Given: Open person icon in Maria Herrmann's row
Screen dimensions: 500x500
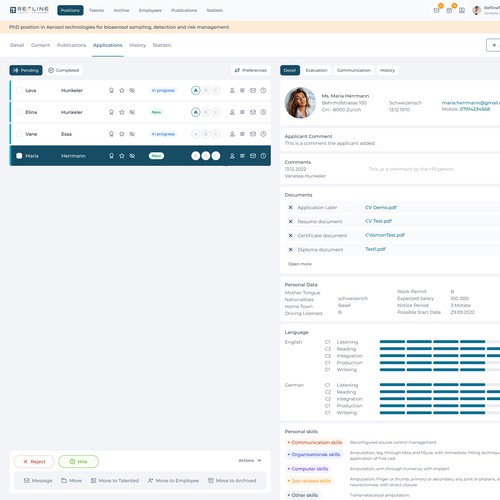Looking at the screenshot, I should (232, 156).
